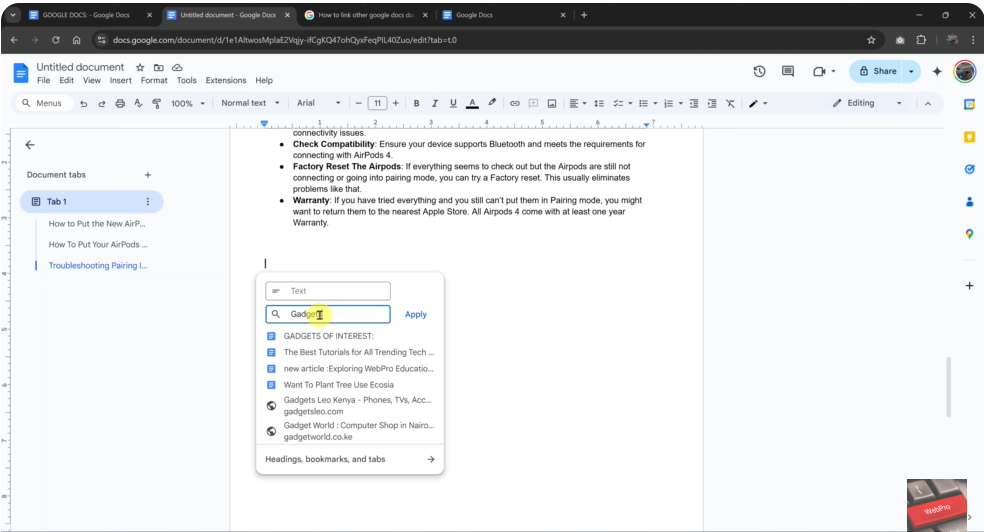This screenshot has width=984, height=532.
Task: Open Tab 1 three-dot options
Action: click(x=147, y=201)
